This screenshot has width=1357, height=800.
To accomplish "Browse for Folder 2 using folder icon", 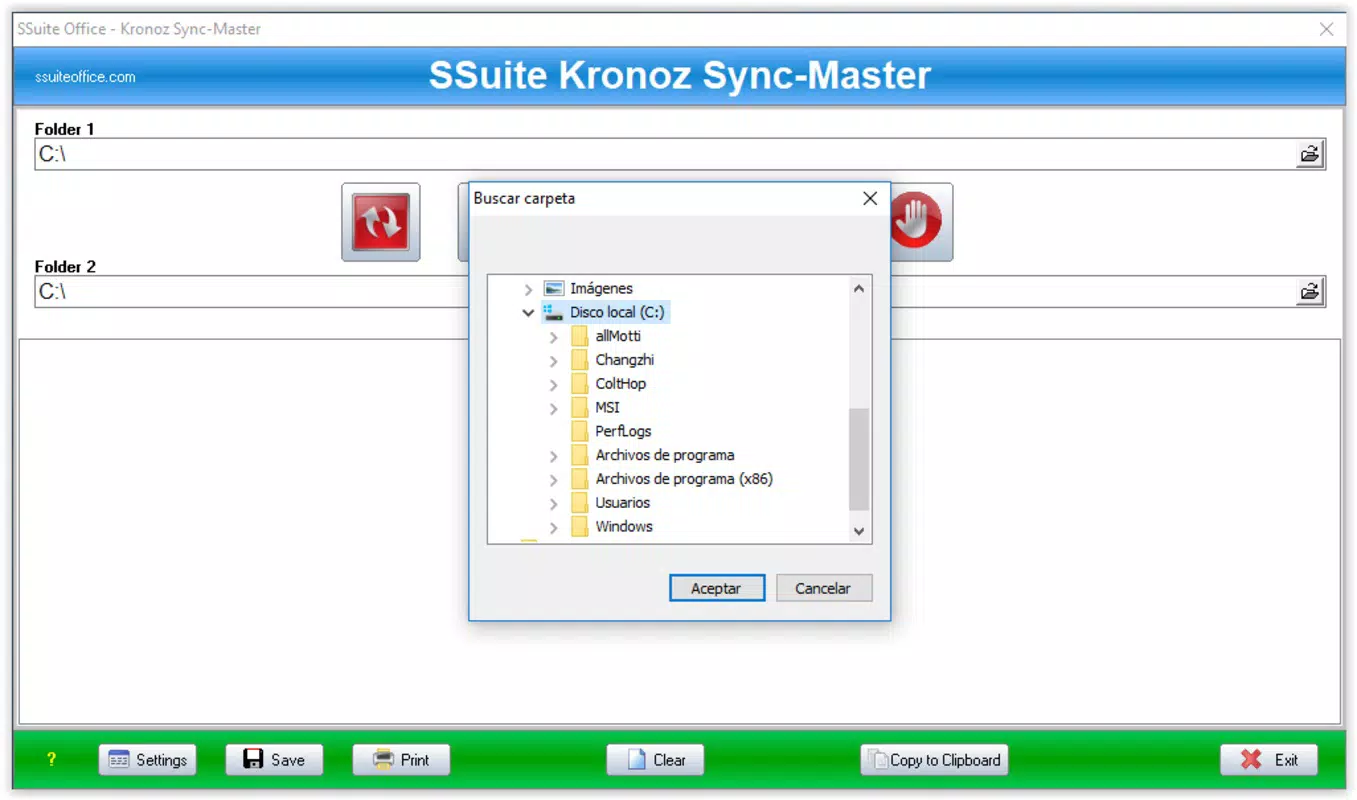I will [x=1309, y=292].
